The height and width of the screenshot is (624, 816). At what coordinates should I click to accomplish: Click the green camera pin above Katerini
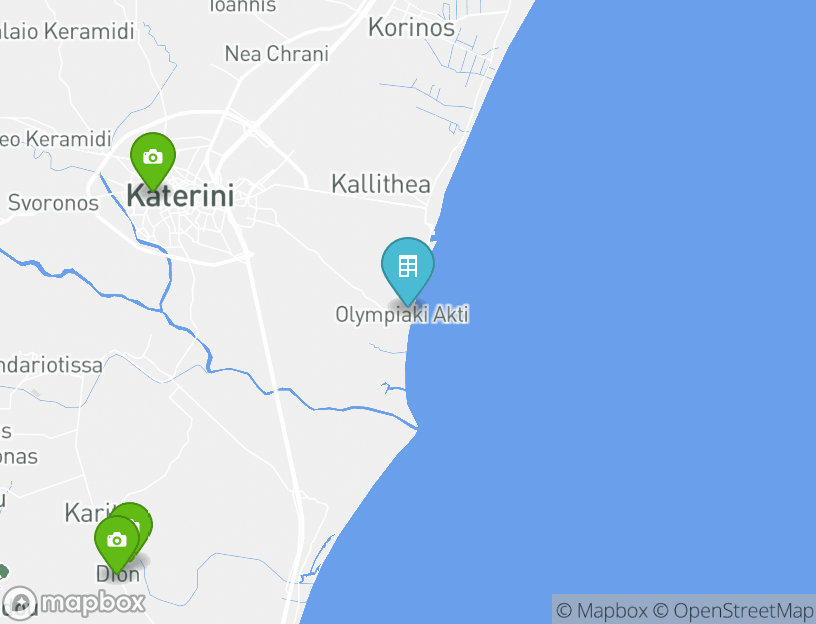coord(152,159)
